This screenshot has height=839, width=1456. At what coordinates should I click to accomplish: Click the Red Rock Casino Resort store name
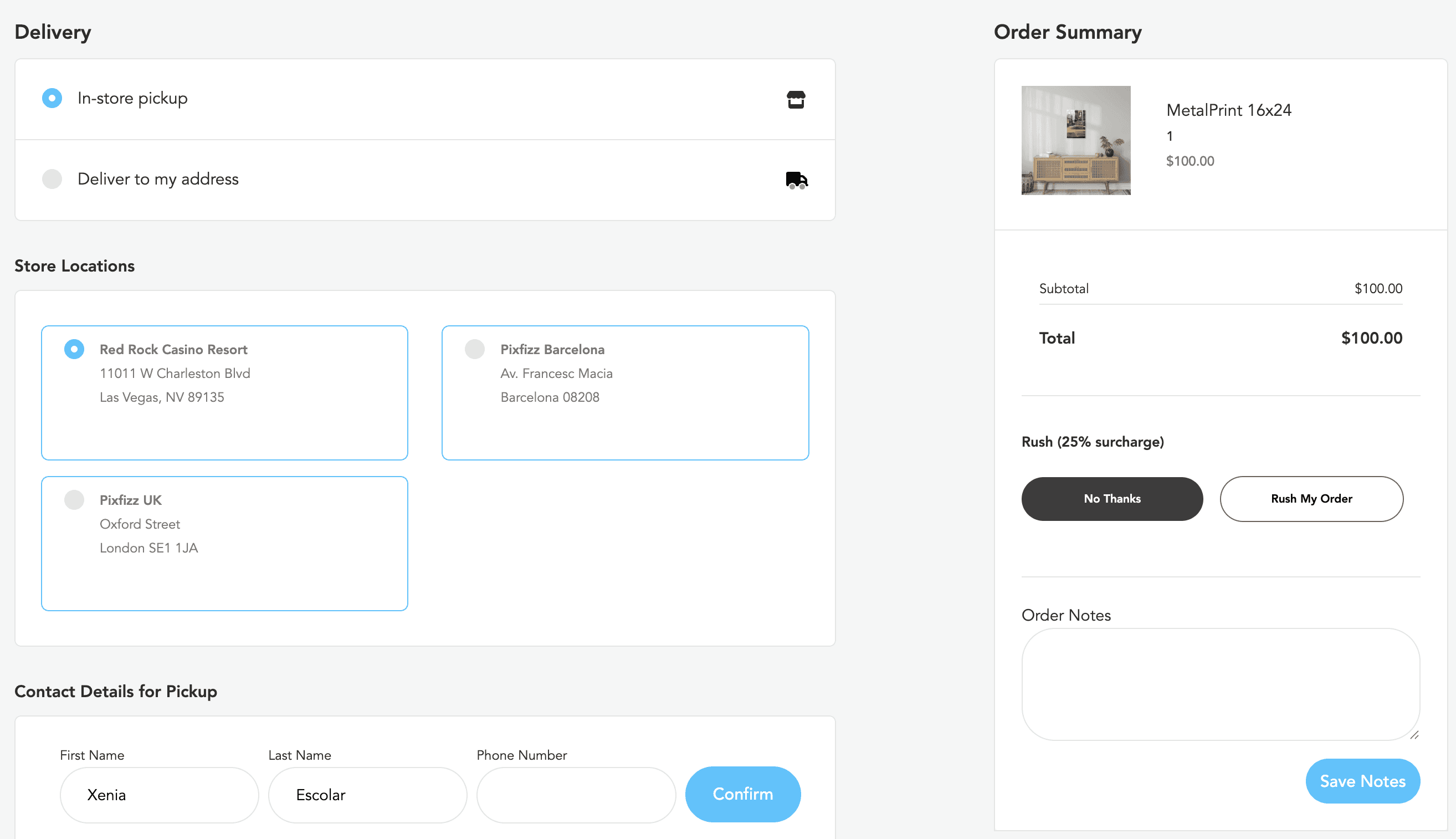click(173, 349)
